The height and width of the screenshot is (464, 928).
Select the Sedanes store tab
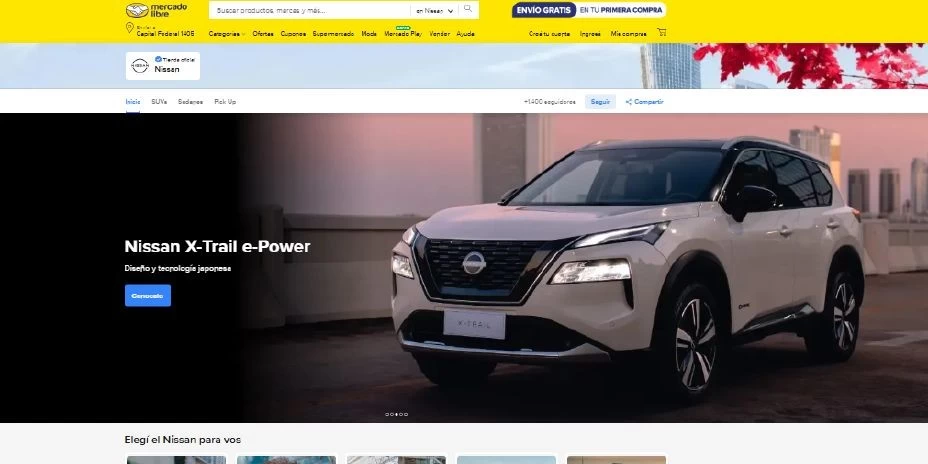191,102
